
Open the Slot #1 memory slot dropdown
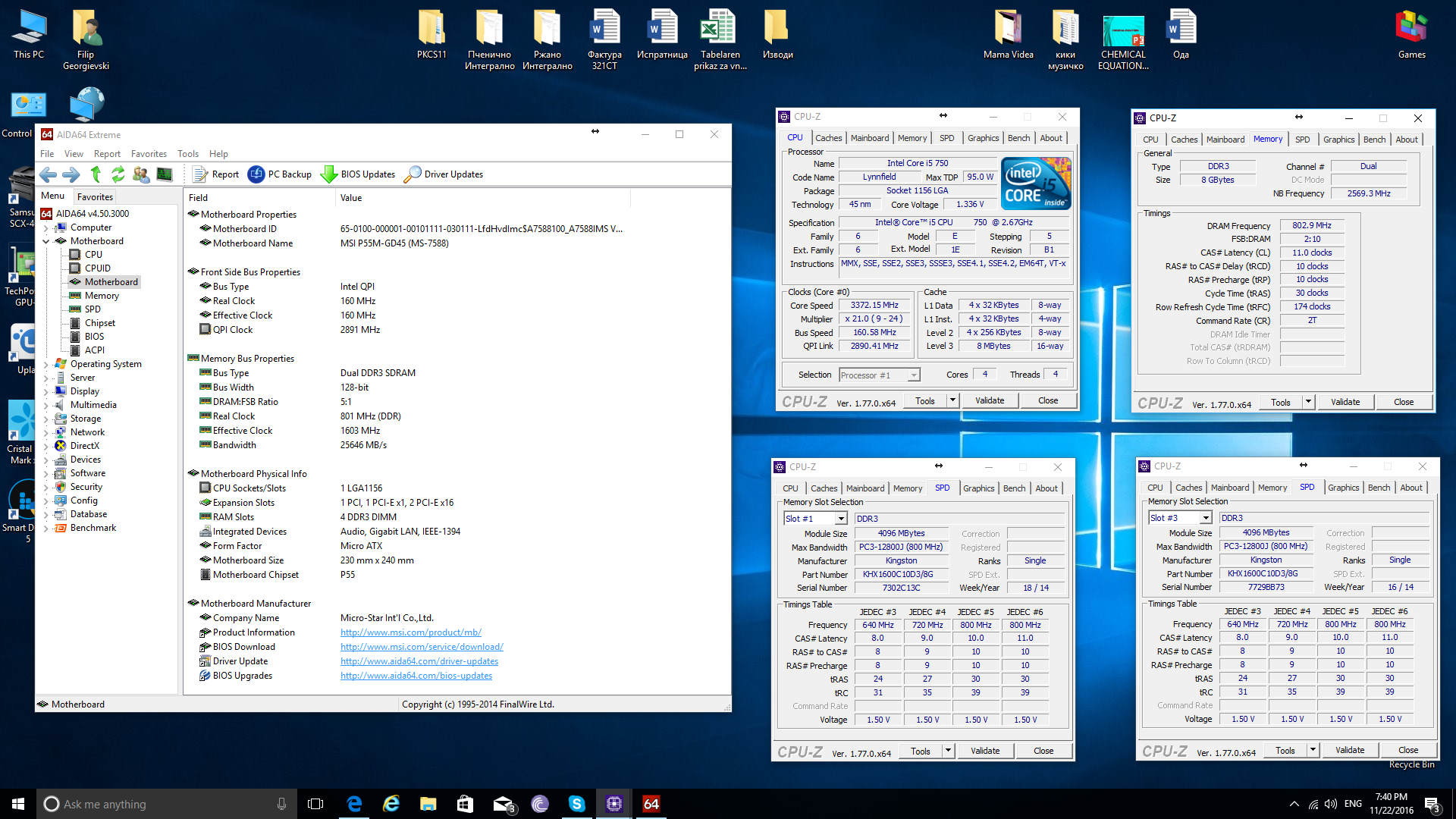(x=840, y=519)
